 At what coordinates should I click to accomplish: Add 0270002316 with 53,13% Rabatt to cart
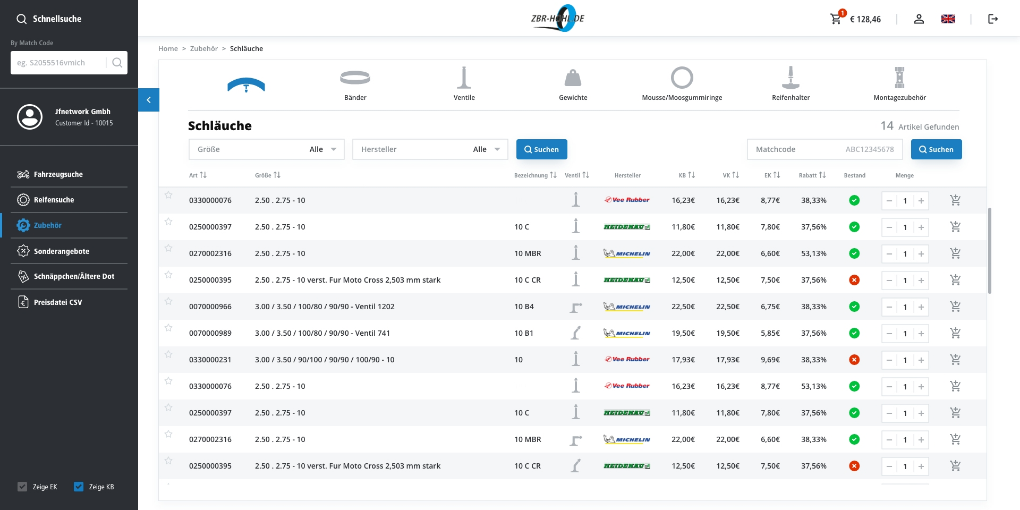click(955, 253)
